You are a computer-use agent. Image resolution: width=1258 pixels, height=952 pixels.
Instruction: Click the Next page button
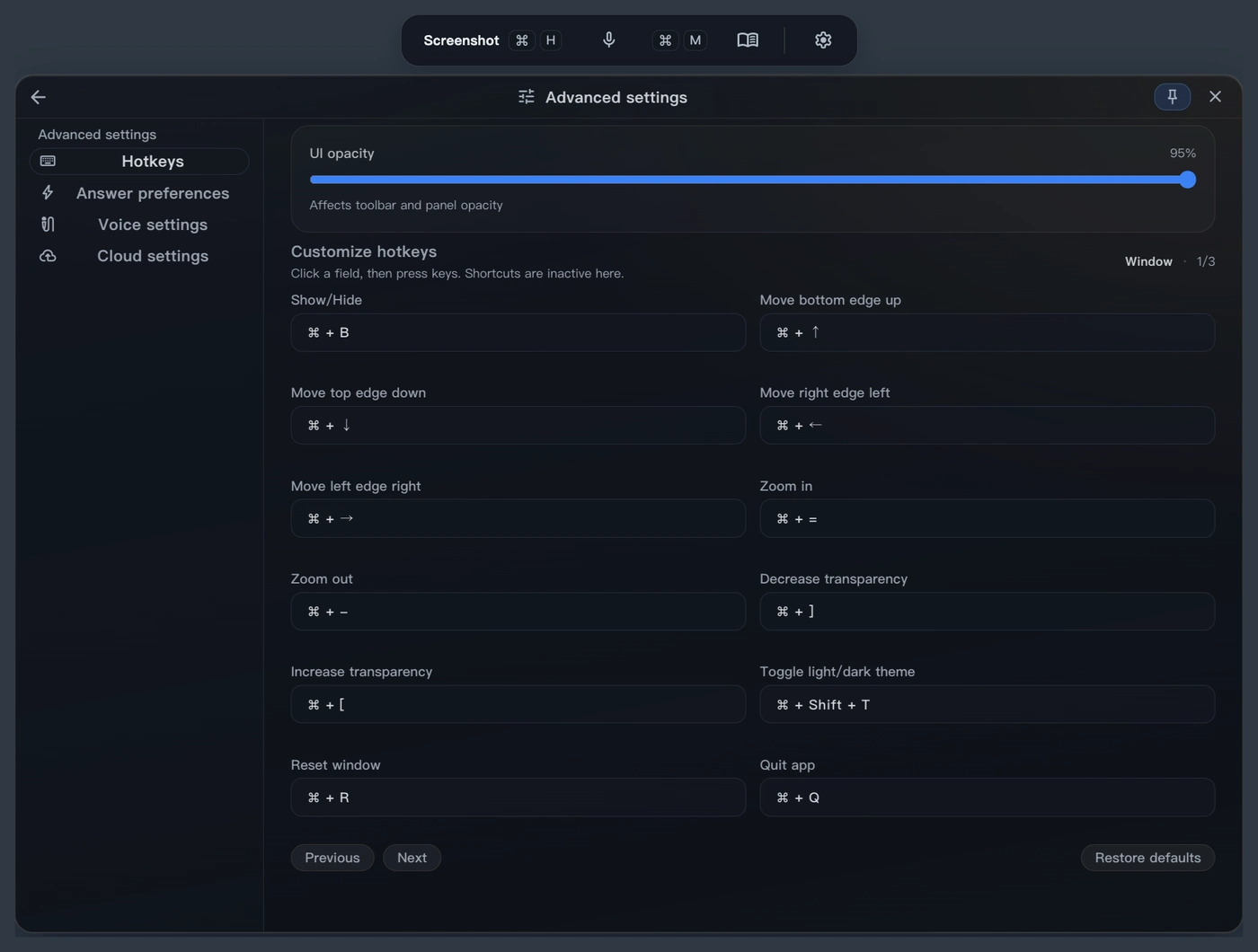[x=412, y=858]
